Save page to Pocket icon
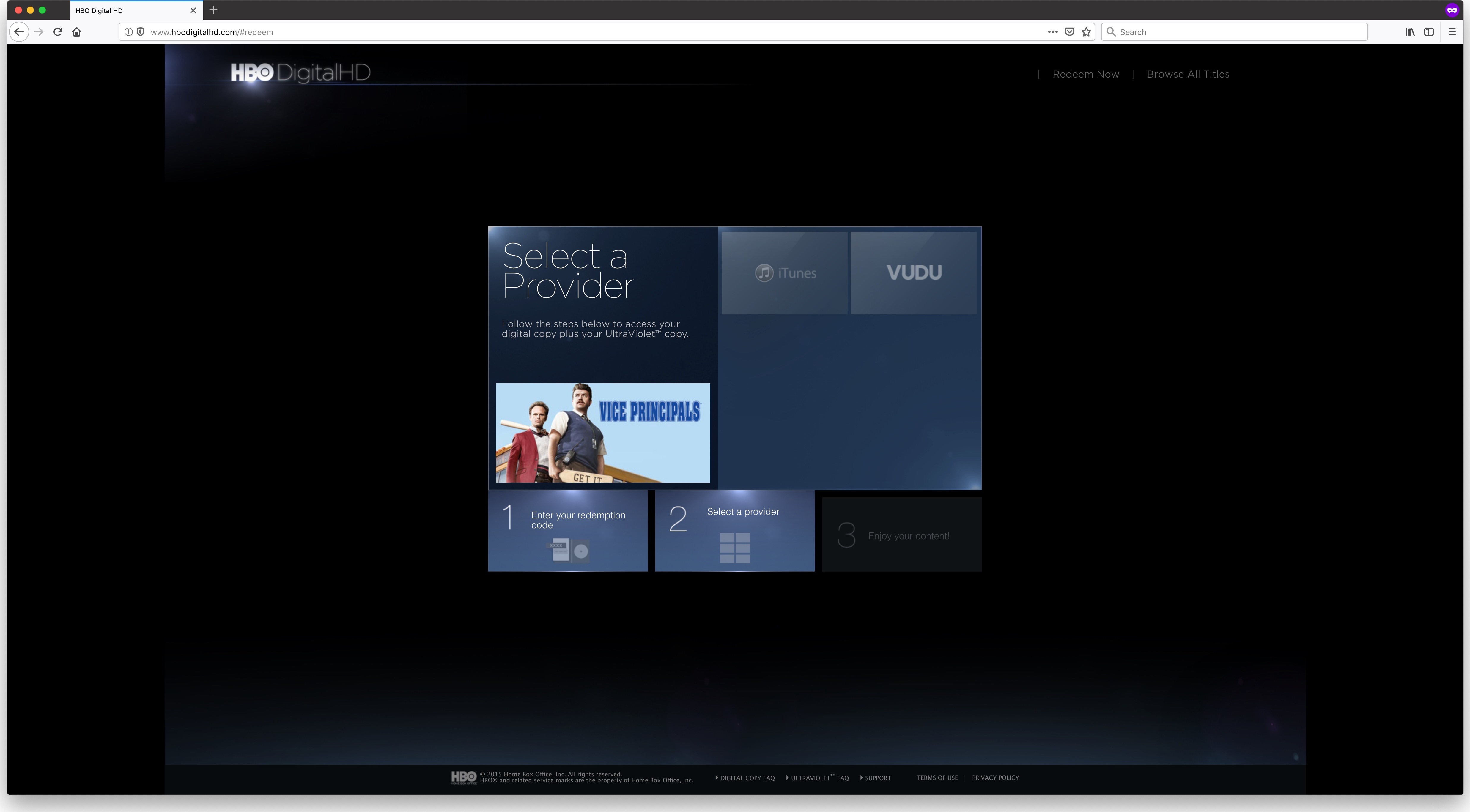 pos(1070,32)
